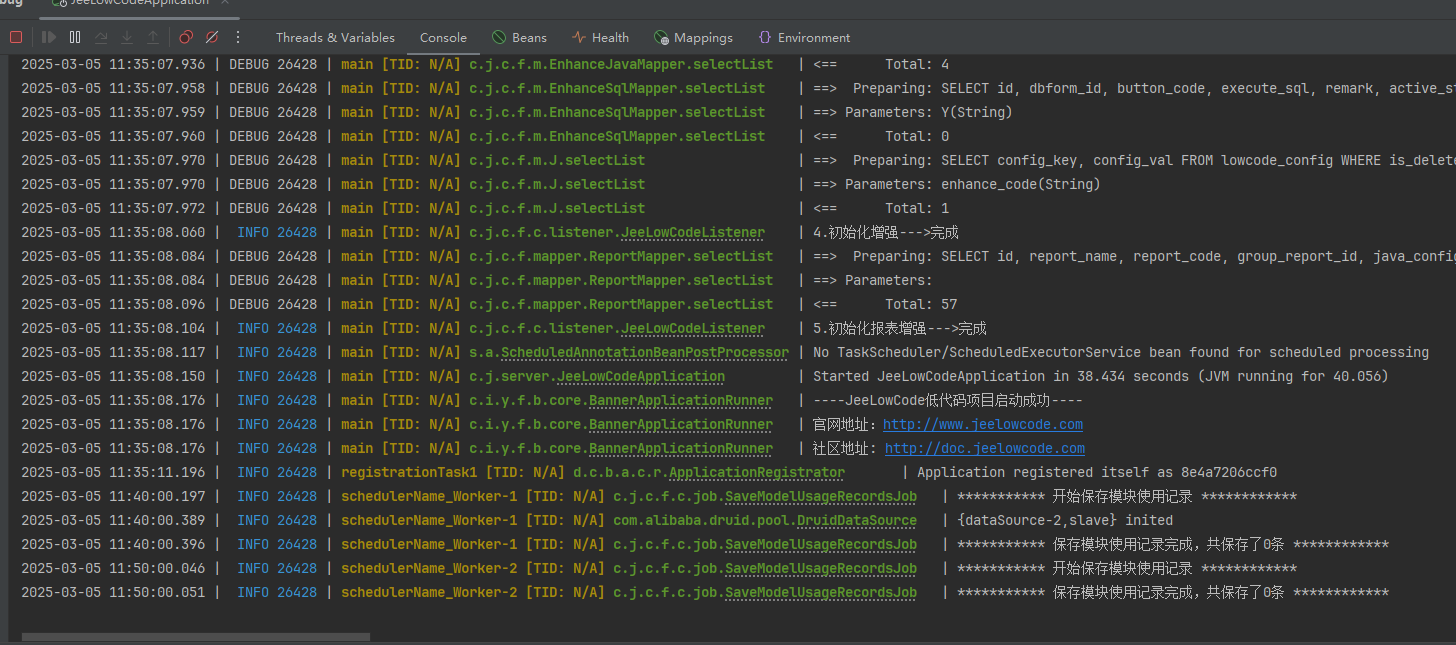The image size is (1456, 645).
Task: Pause the program execution
Action: (75, 37)
